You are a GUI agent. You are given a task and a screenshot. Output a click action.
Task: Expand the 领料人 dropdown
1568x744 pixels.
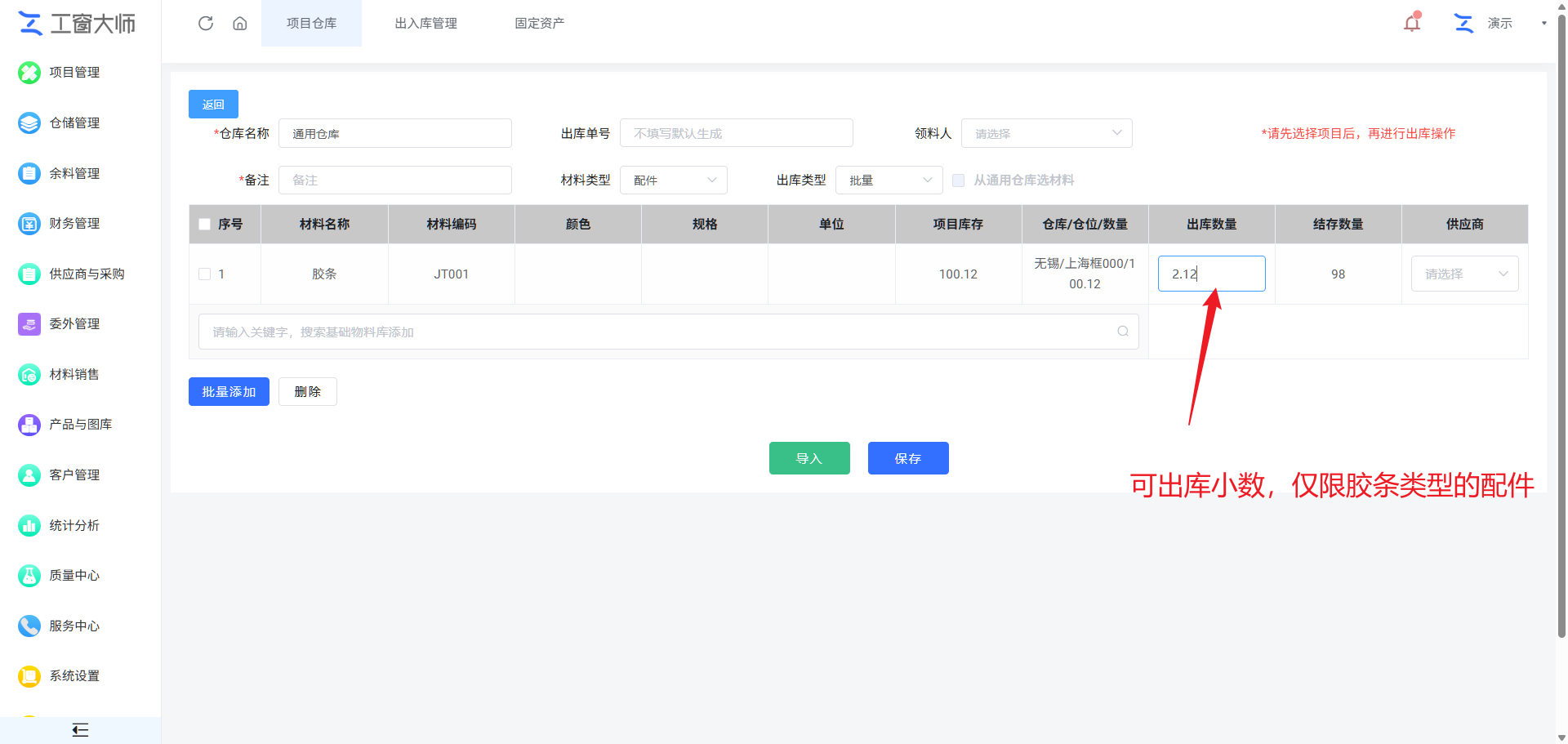1046,133
